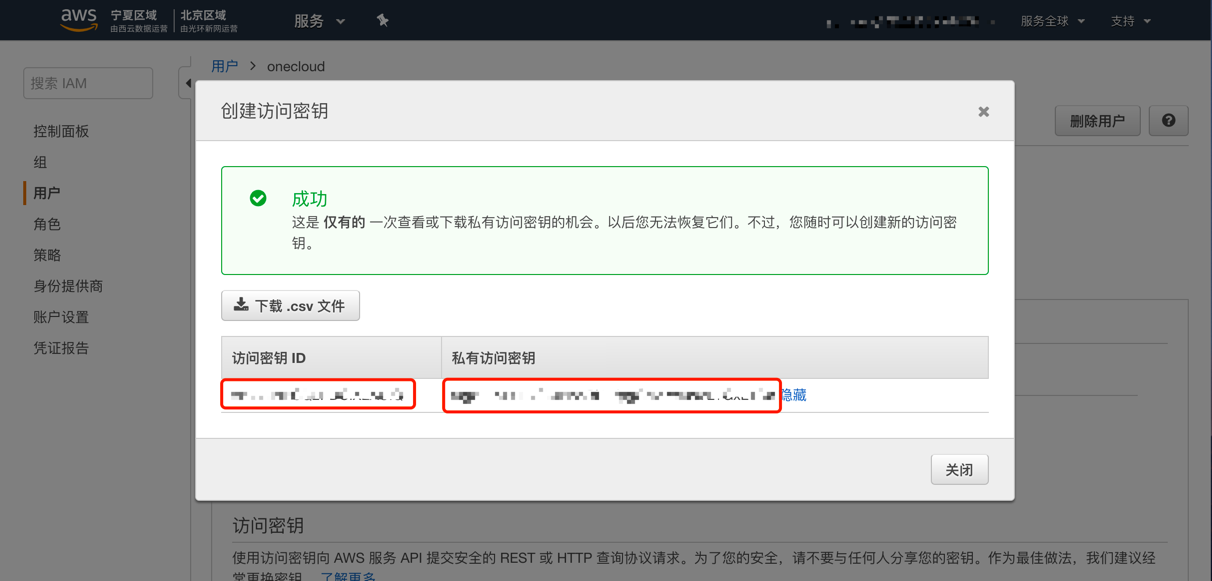This screenshot has height=581, width=1212.
Task: Go to 角色 roles in sidebar
Action: [x=47, y=224]
